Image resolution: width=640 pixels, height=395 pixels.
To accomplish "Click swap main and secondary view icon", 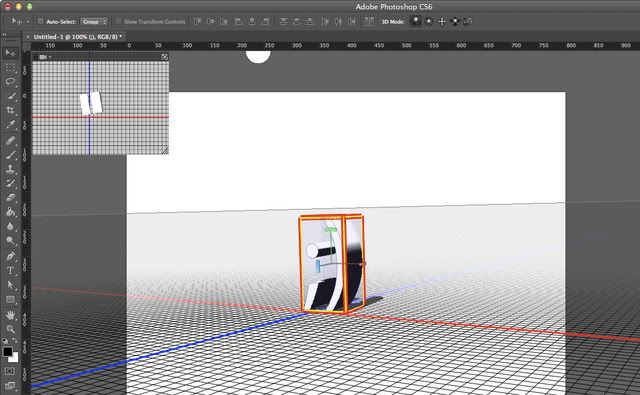I will click(x=164, y=57).
